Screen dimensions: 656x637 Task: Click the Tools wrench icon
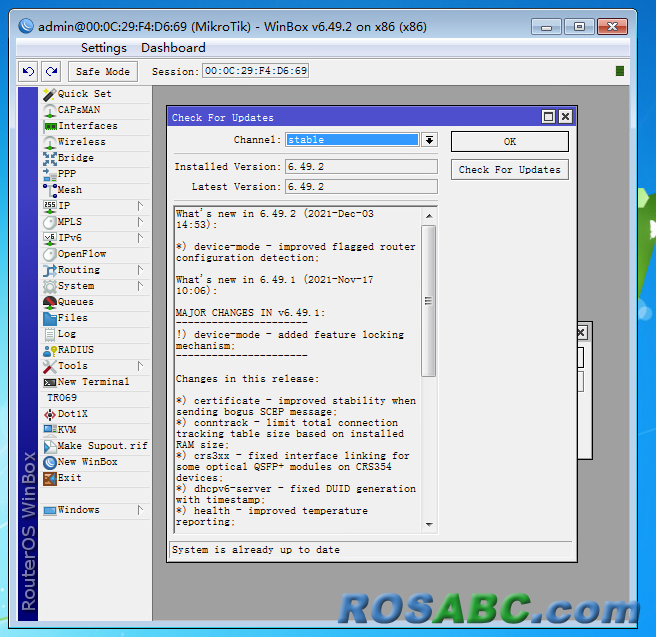[49, 366]
